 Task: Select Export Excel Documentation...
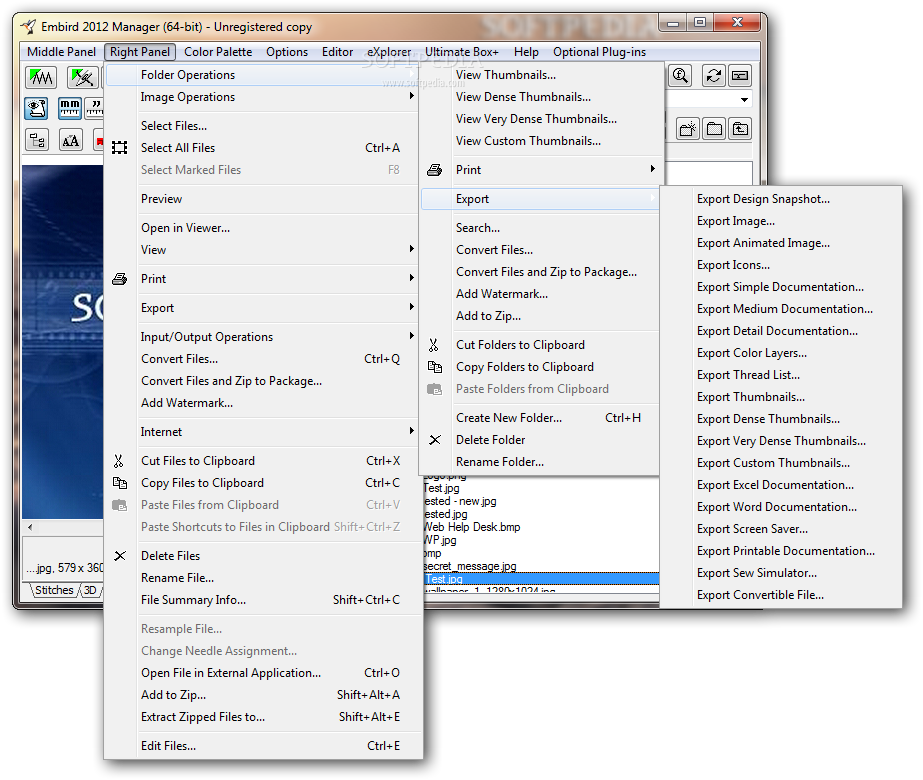click(x=775, y=485)
